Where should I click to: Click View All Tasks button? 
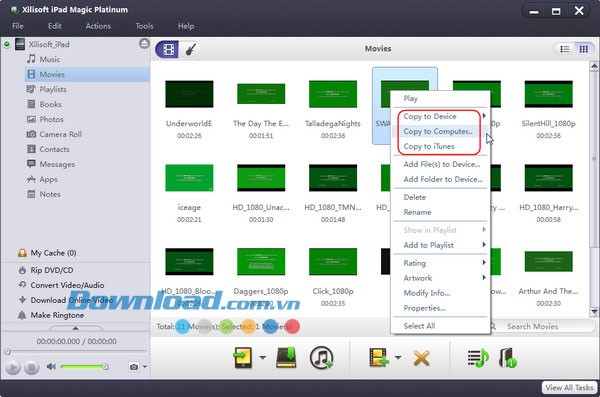click(569, 387)
